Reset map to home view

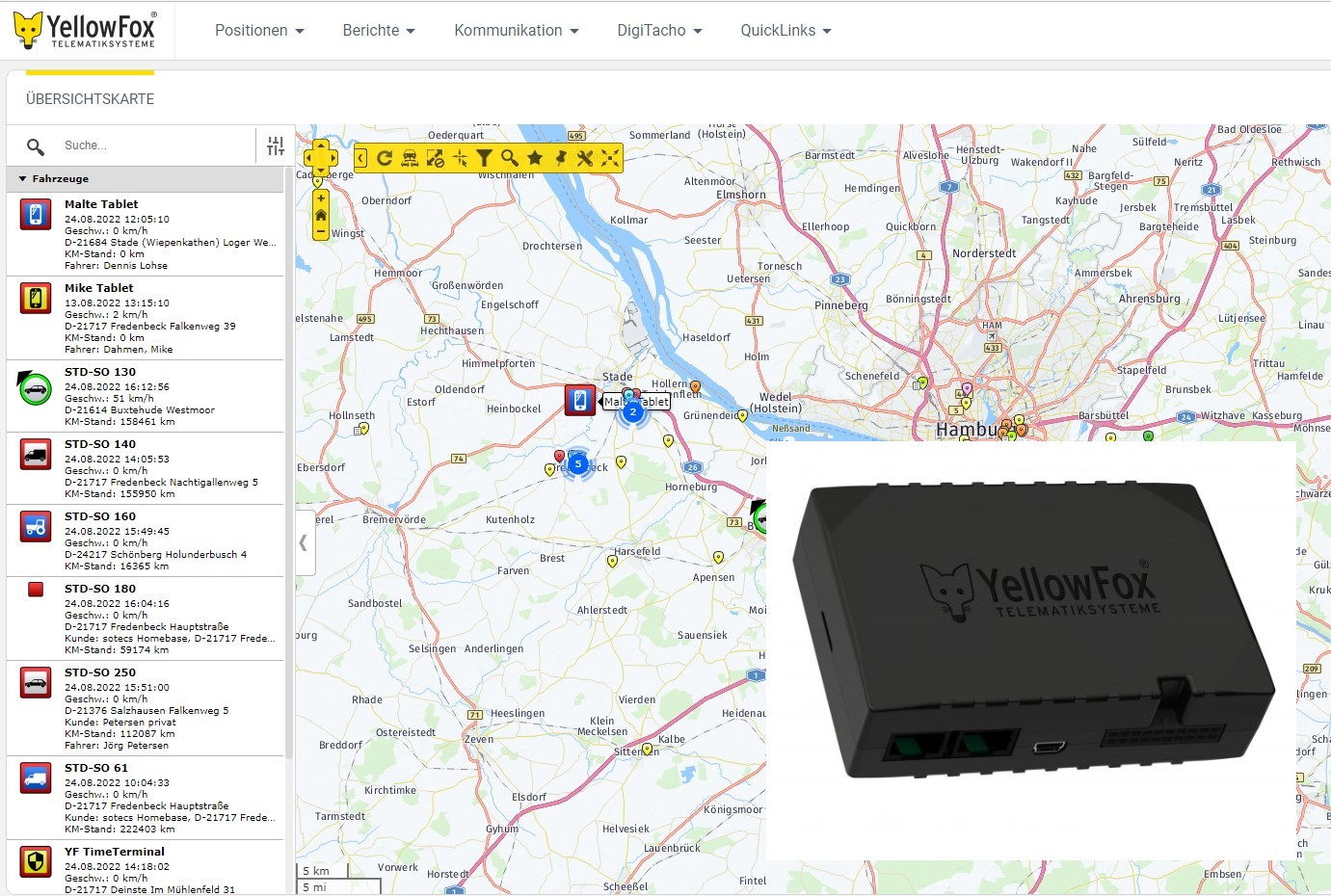pos(321,215)
